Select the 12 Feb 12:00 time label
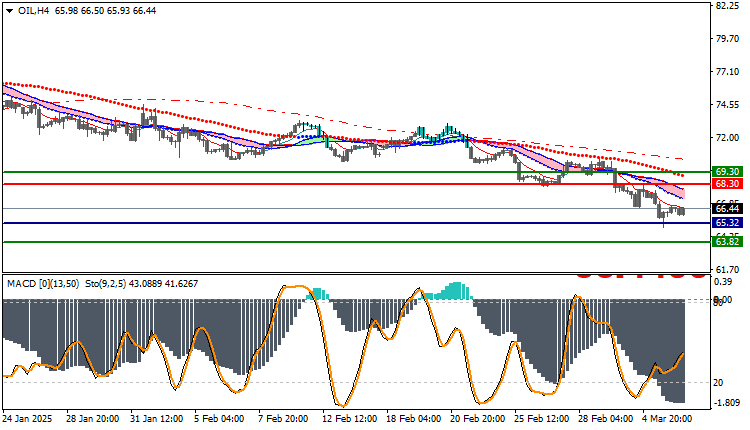This screenshot has height=430, width=750. tap(349, 419)
